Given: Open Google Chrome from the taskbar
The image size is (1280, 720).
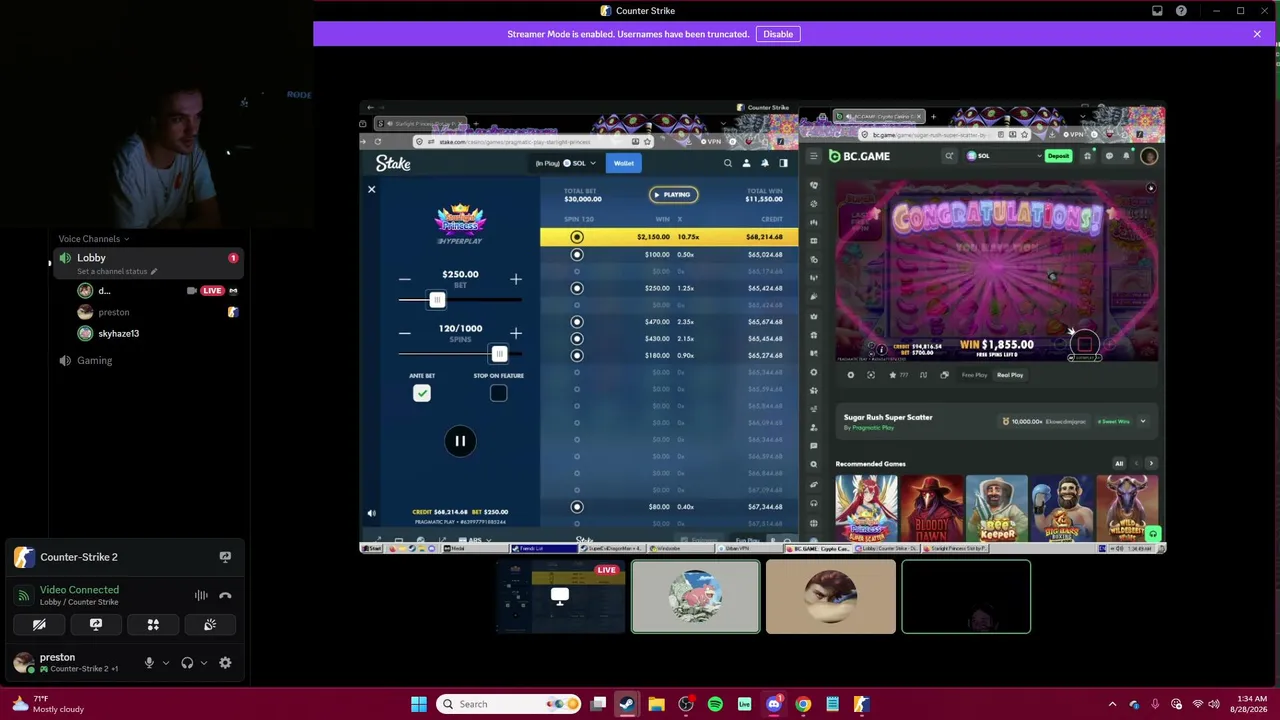Looking at the screenshot, I should (803, 704).
